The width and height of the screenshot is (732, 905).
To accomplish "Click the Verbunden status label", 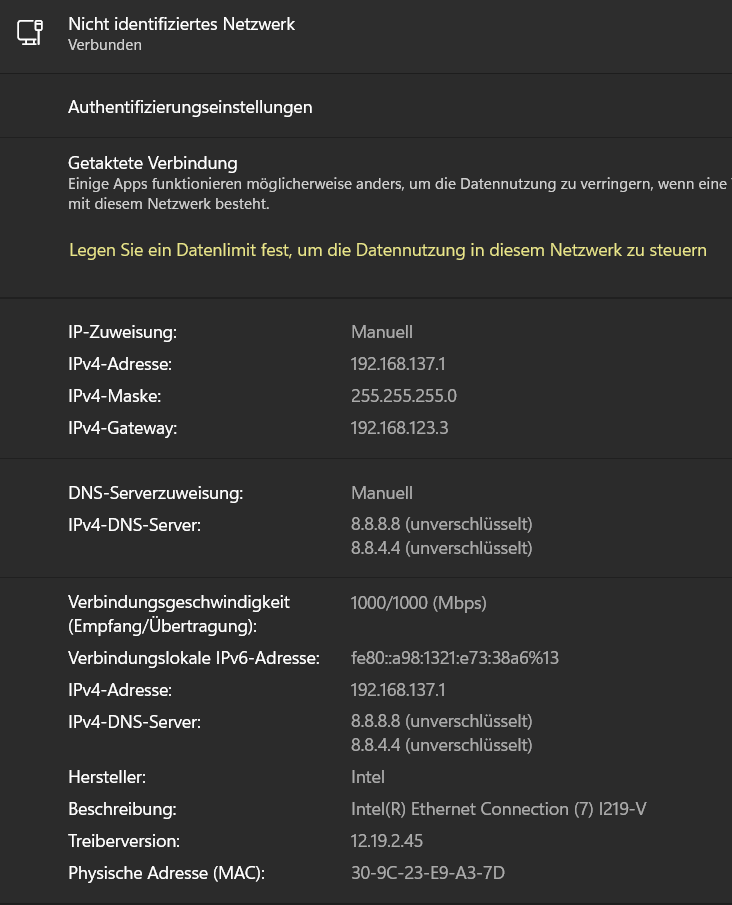I will pos(94,45).
